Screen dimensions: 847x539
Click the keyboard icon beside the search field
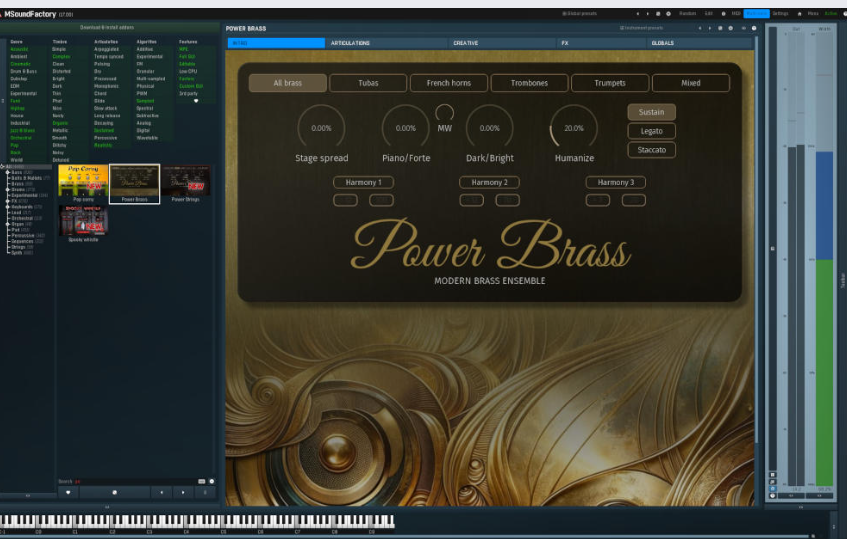[201, 481]
